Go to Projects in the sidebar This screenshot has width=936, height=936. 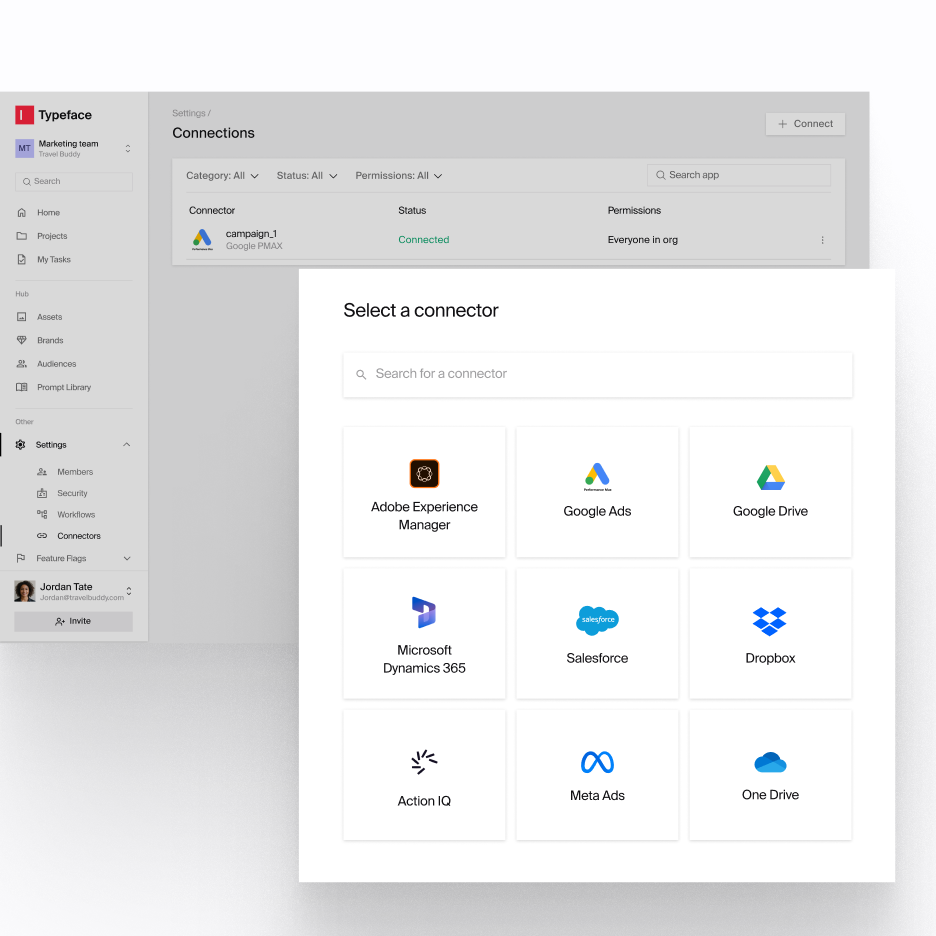52,236
